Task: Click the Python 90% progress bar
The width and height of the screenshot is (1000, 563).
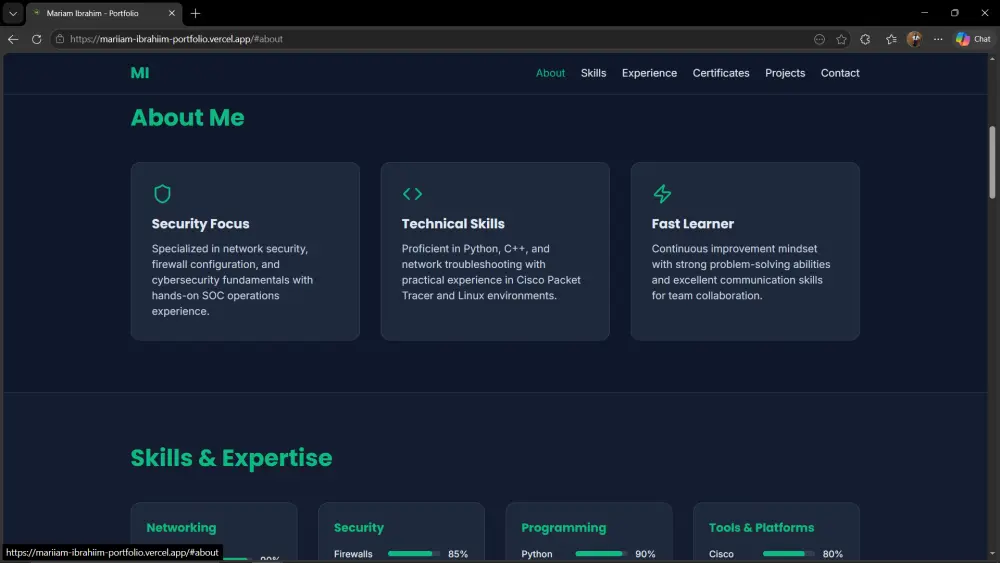Action: coord(601,553)
